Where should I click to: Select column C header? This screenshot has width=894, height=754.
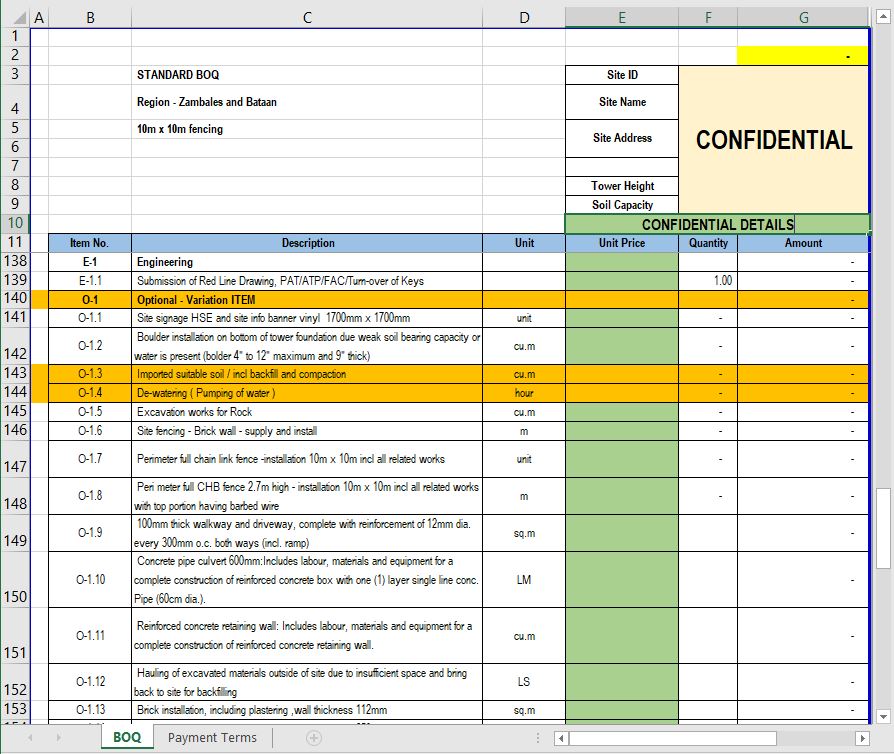307,18
